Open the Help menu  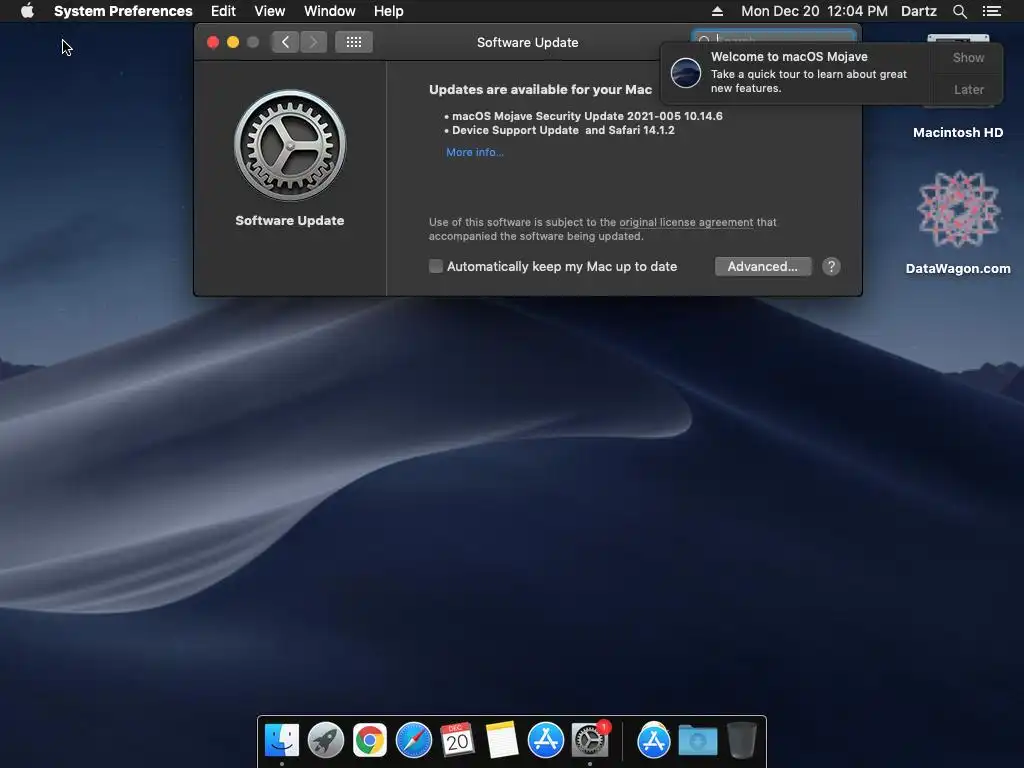[x=389, y=11]
